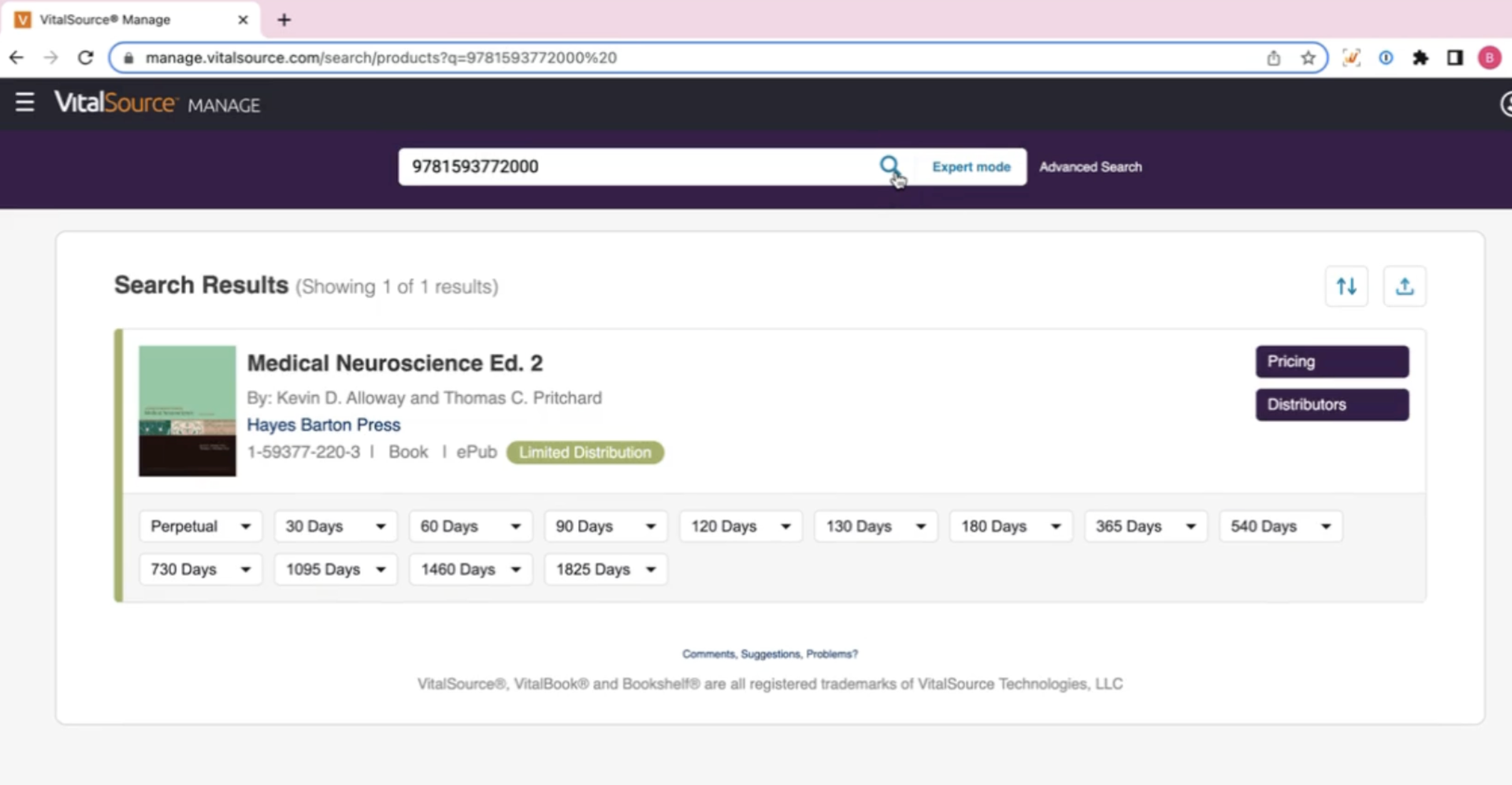The height and width of the screenshot is (785, 1512).
Task: Open a new browser tab
Action: 284,20
